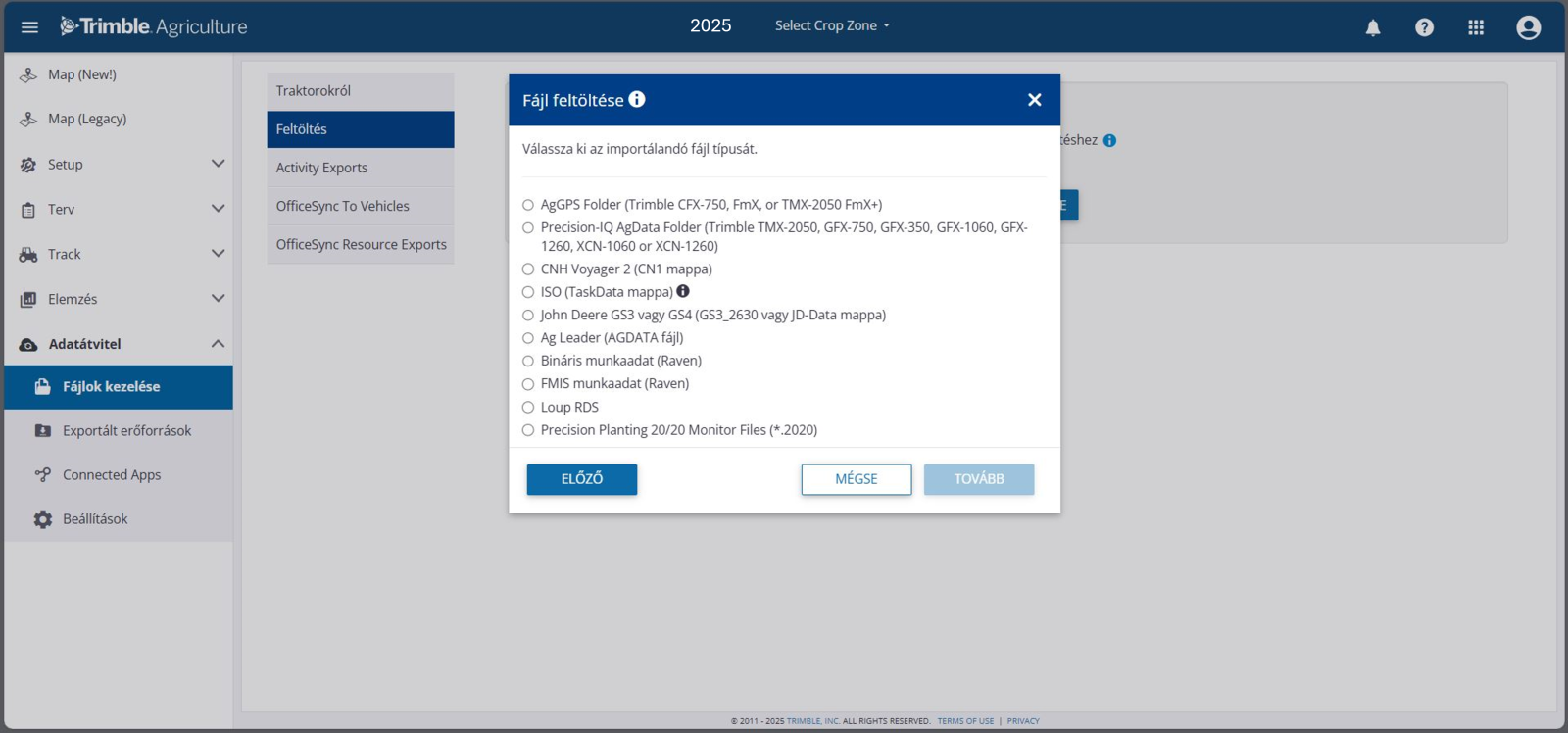Select ISO (TaskData mappa) radio option

(528, 292)
